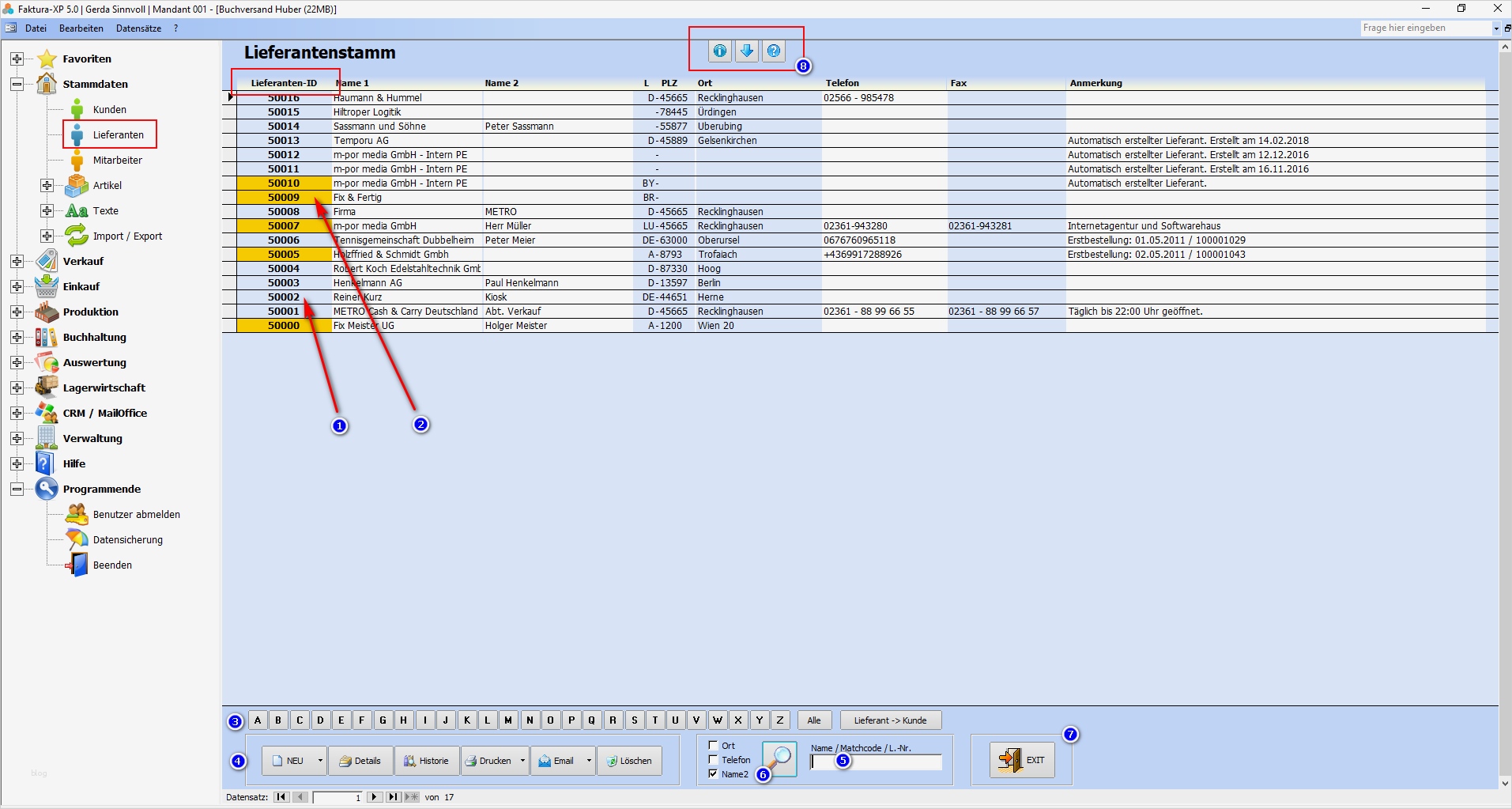Click the blue down-arrow toolbar icon
The height and width of the screenshot is (809, 1512).
click(746, 51)
